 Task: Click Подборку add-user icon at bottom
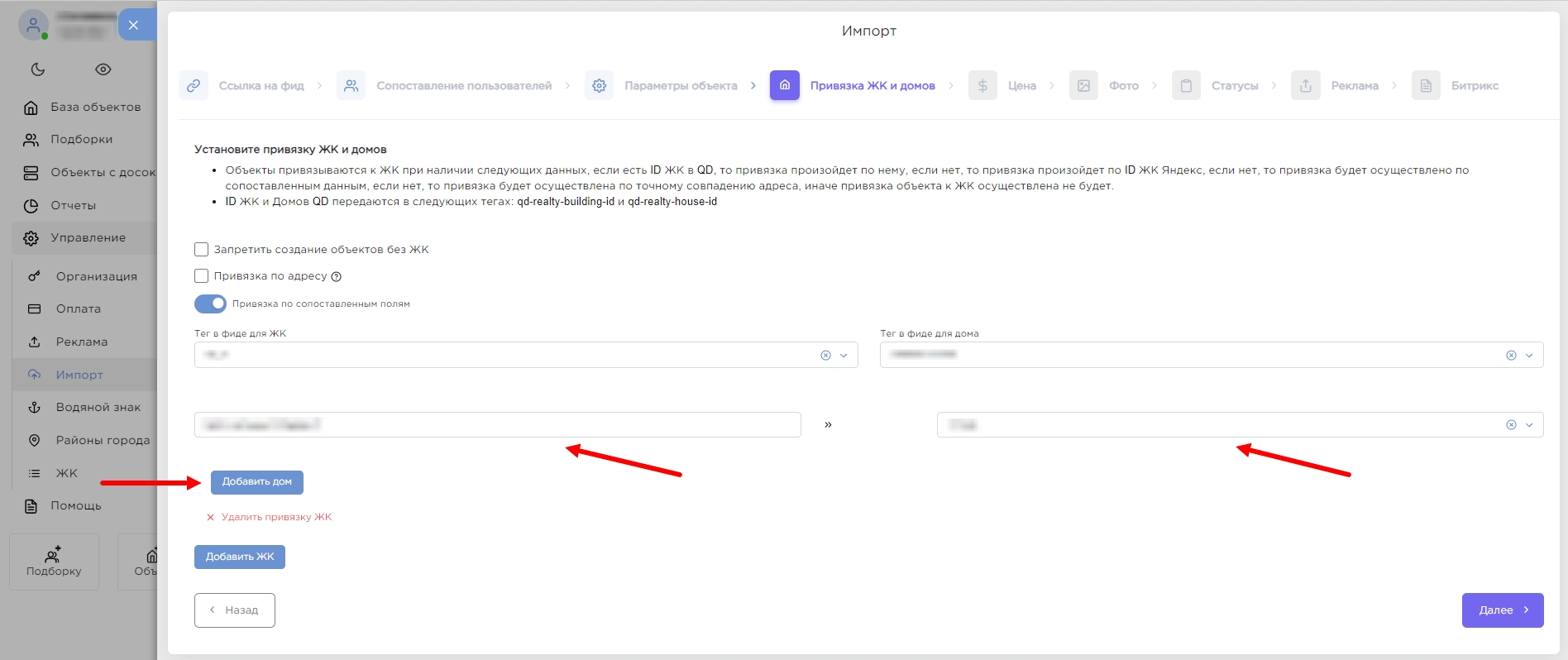(53, 554)
